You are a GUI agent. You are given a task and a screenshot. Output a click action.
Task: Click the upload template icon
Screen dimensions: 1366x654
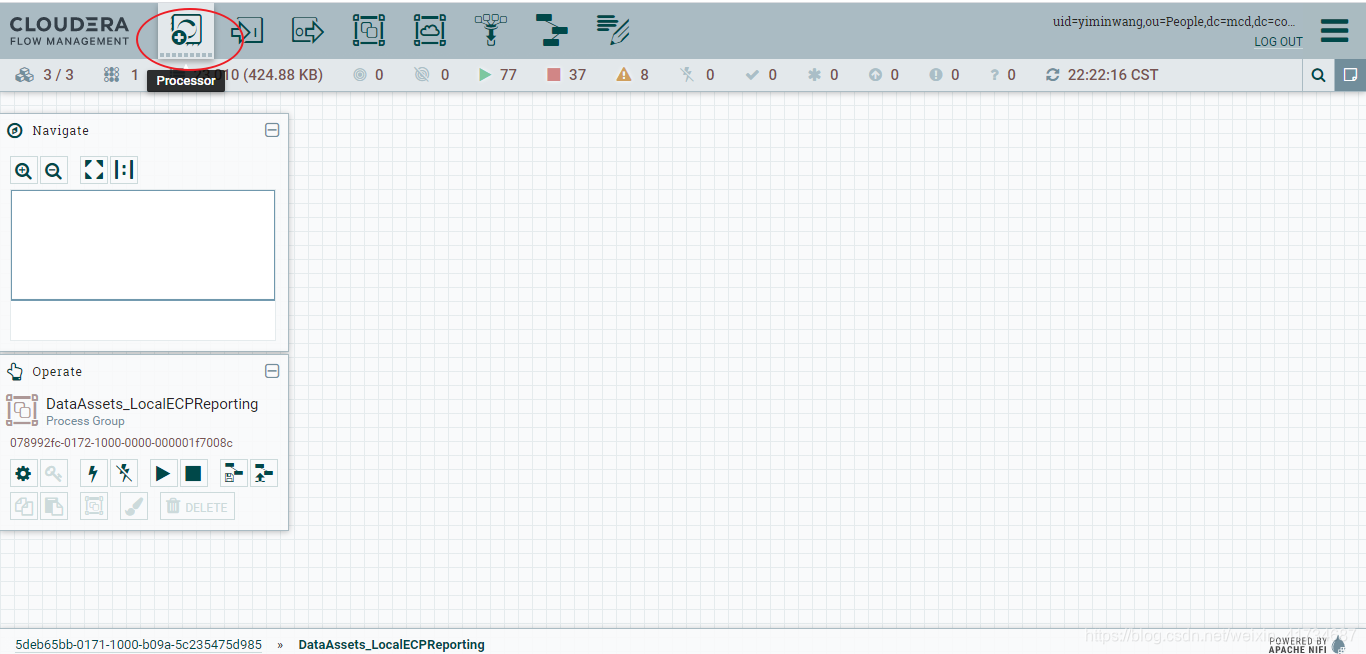264,473
